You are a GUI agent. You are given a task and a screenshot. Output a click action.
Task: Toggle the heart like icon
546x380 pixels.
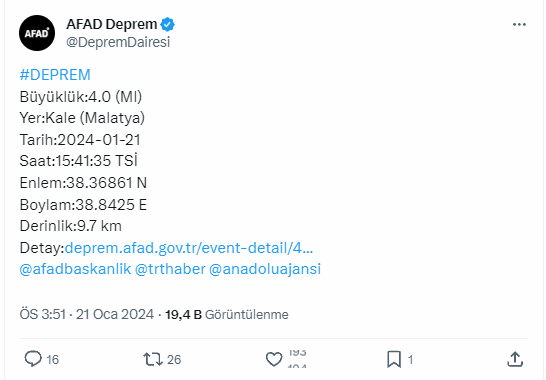pyautogui.click(x=274, y=359)
